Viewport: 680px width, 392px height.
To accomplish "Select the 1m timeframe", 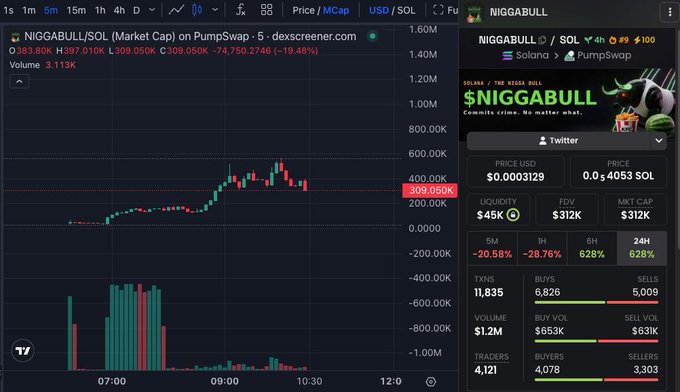I will (x=29, y=10).
